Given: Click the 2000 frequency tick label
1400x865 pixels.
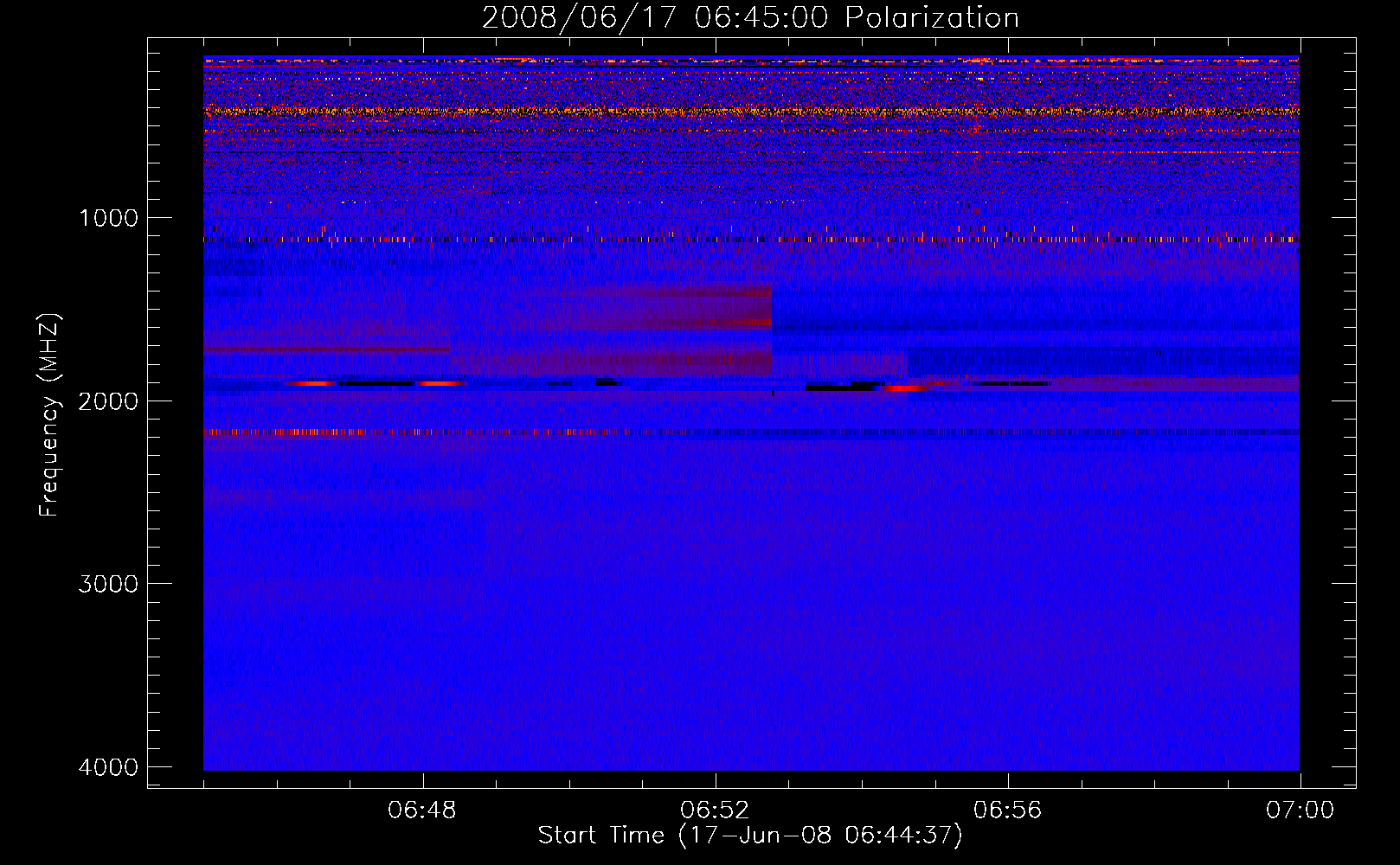Looking at the screenshot, I should click(x=108, y=400).
